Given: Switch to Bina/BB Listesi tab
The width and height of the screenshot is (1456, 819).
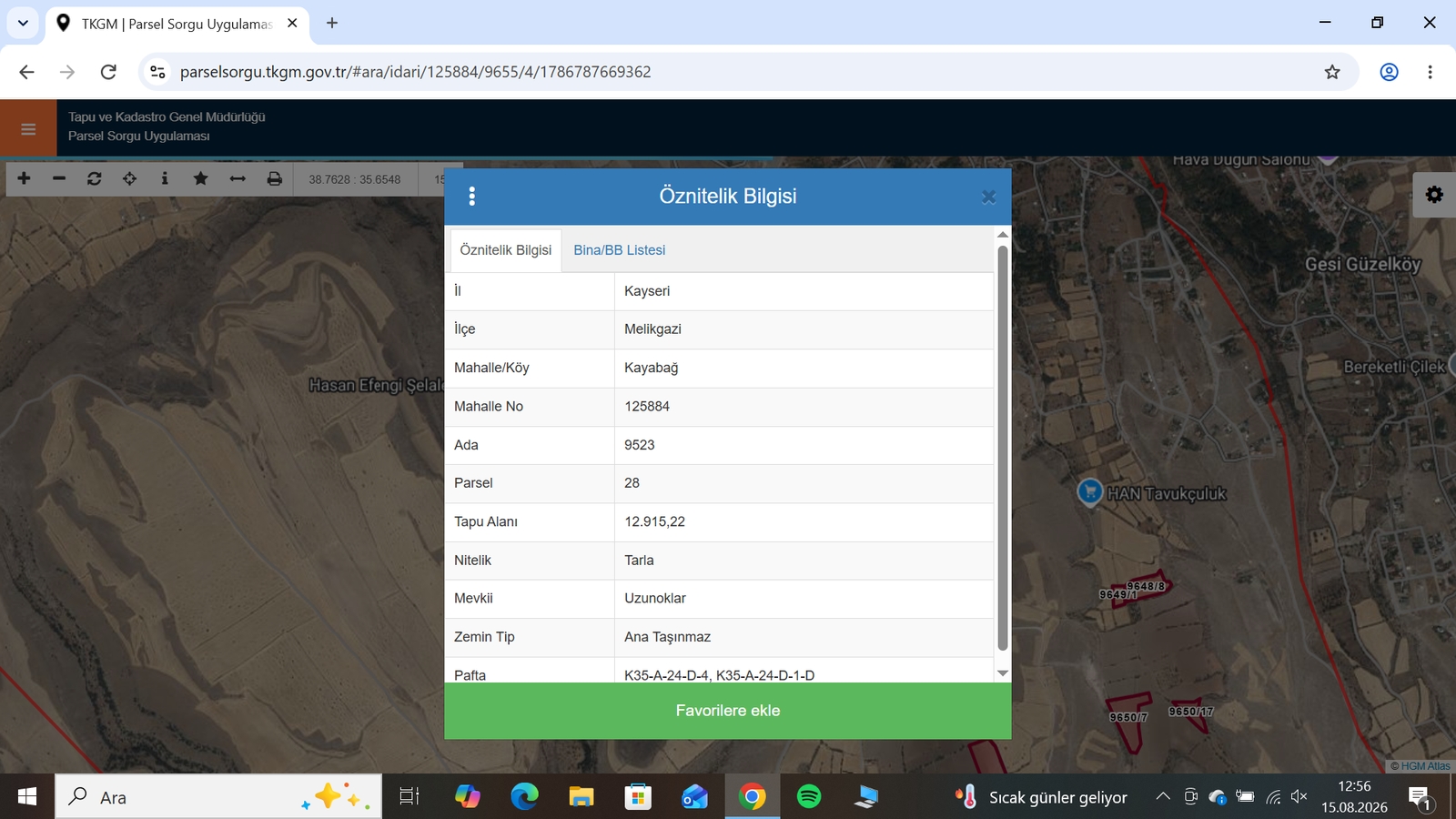Looking at the screenshot, I should point(620,250).
